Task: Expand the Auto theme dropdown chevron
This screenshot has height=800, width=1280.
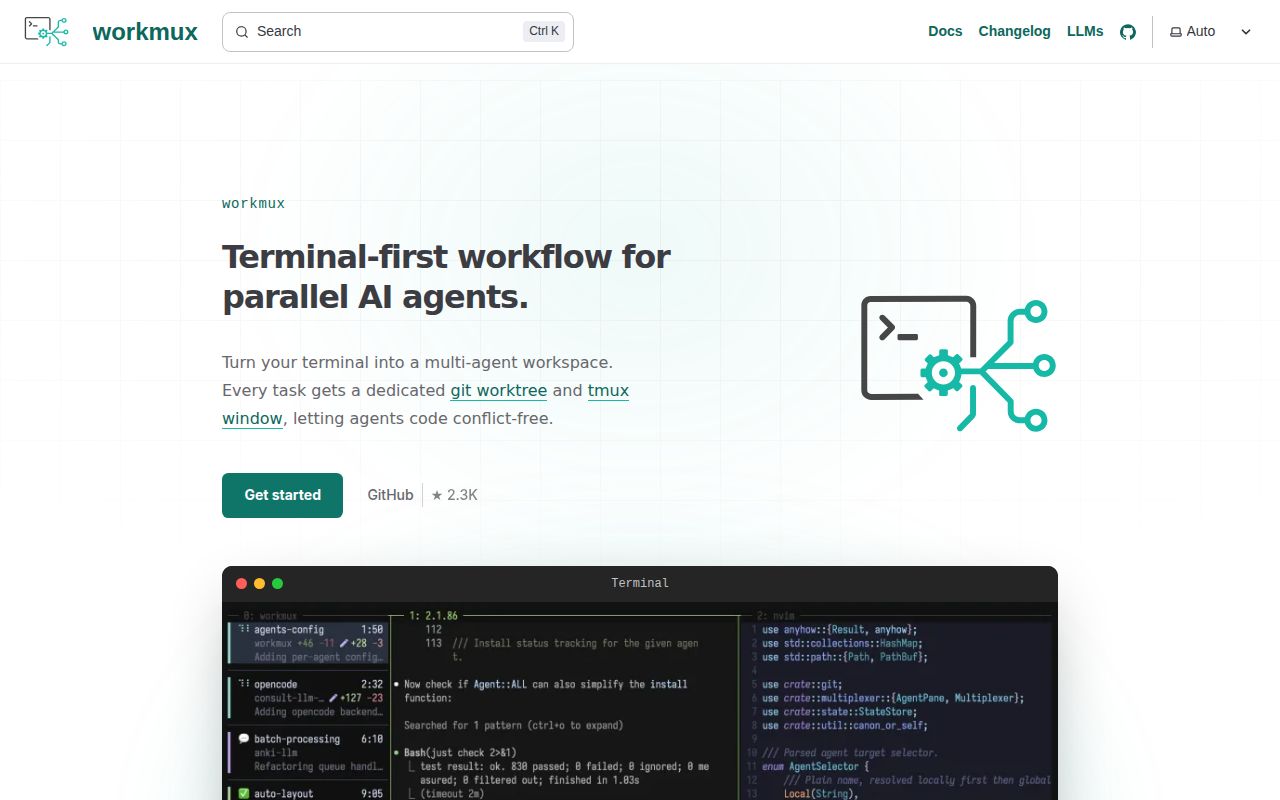Action: click(x=1246, y=32)
